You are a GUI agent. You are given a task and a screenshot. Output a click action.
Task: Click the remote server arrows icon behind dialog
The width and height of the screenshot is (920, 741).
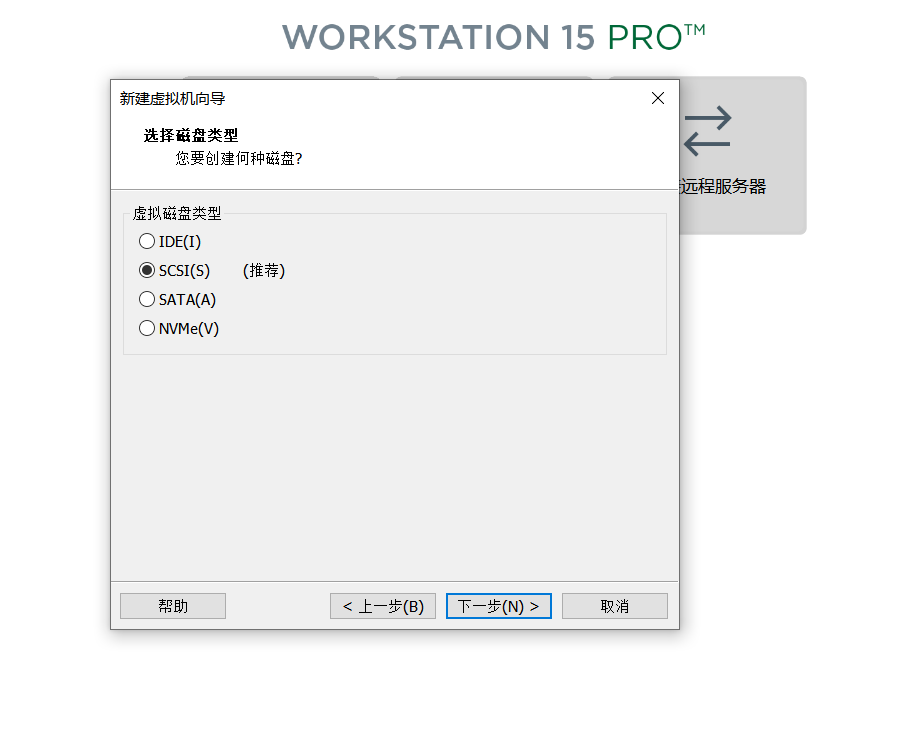click(x=708, y=131)
